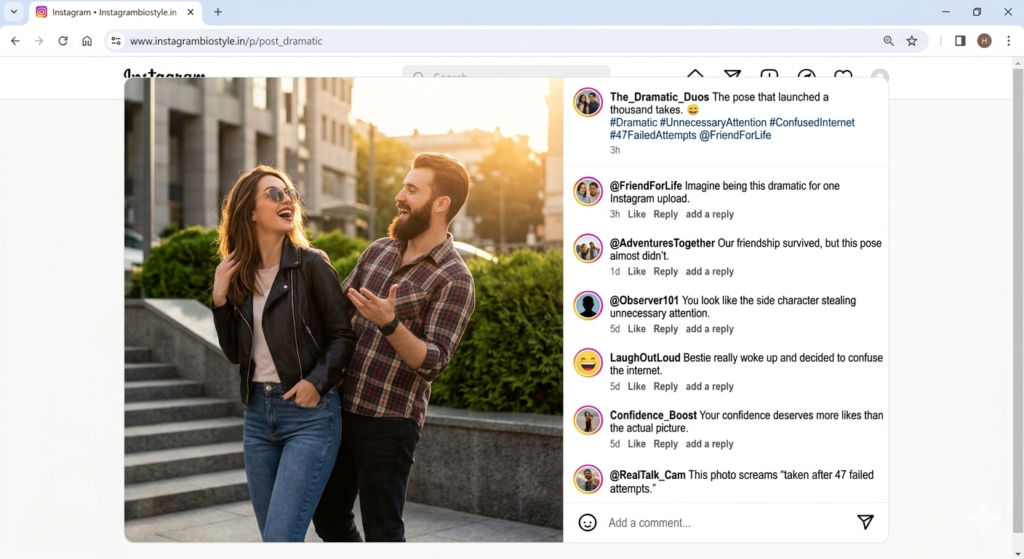Reply to the @FriendForLife comment
The width and height of the screenshot is (1024, 559).
pyautogui.click(x=665, y=214)
